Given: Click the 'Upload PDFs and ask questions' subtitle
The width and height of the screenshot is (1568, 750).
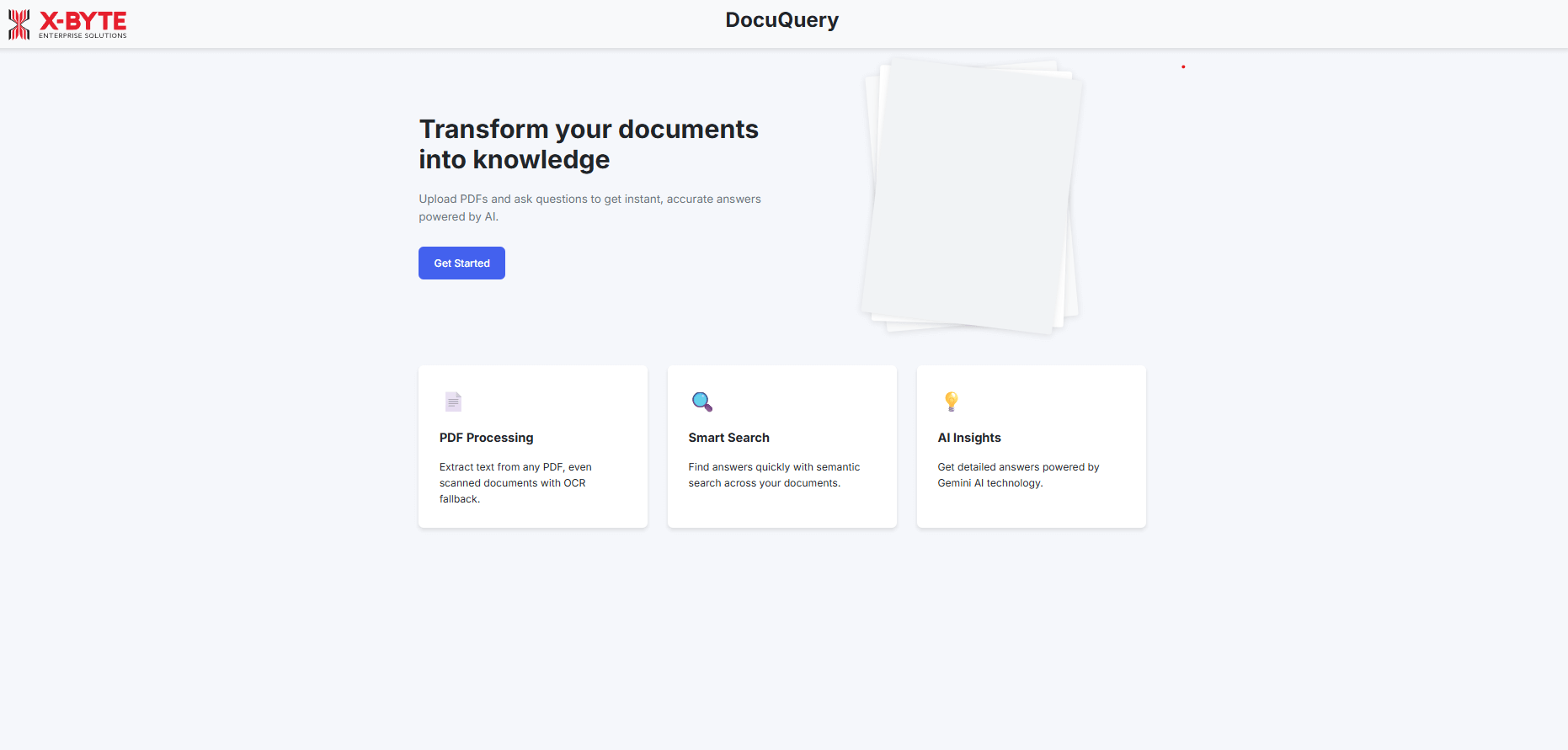Looking at the screenshot, I should [x=589, y=208].
